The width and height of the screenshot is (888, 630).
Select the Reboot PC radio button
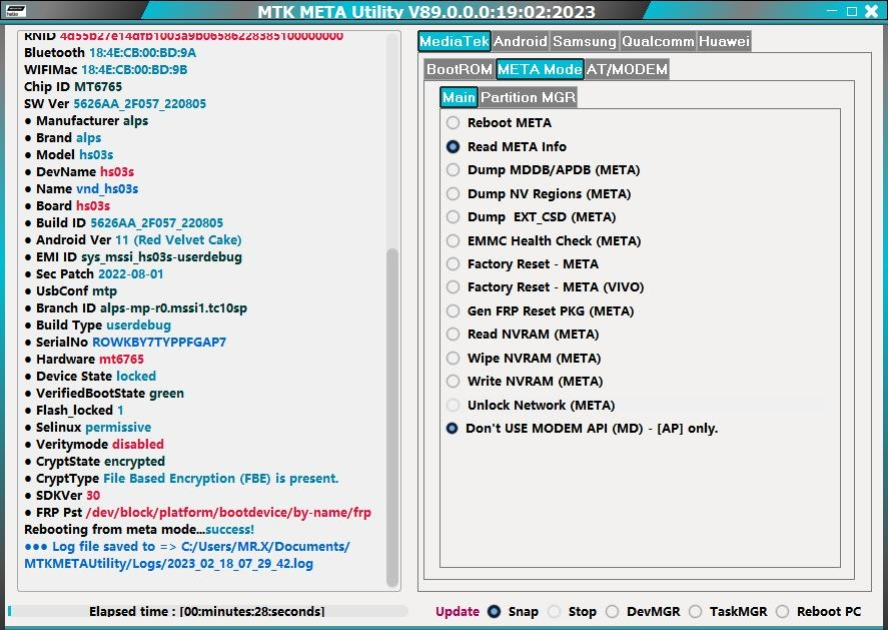click(783, 612)
